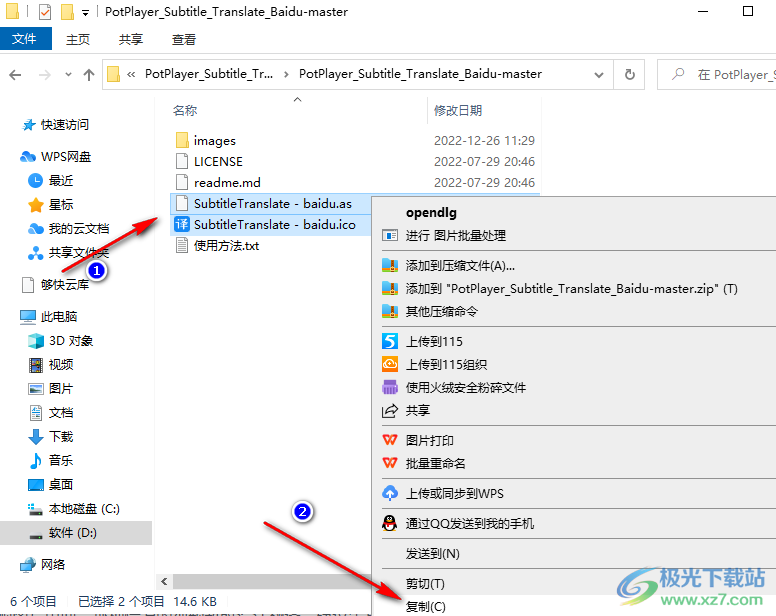Switch to the 查看 ribbon tab
The image size is (776, 616).
(184, 39)
